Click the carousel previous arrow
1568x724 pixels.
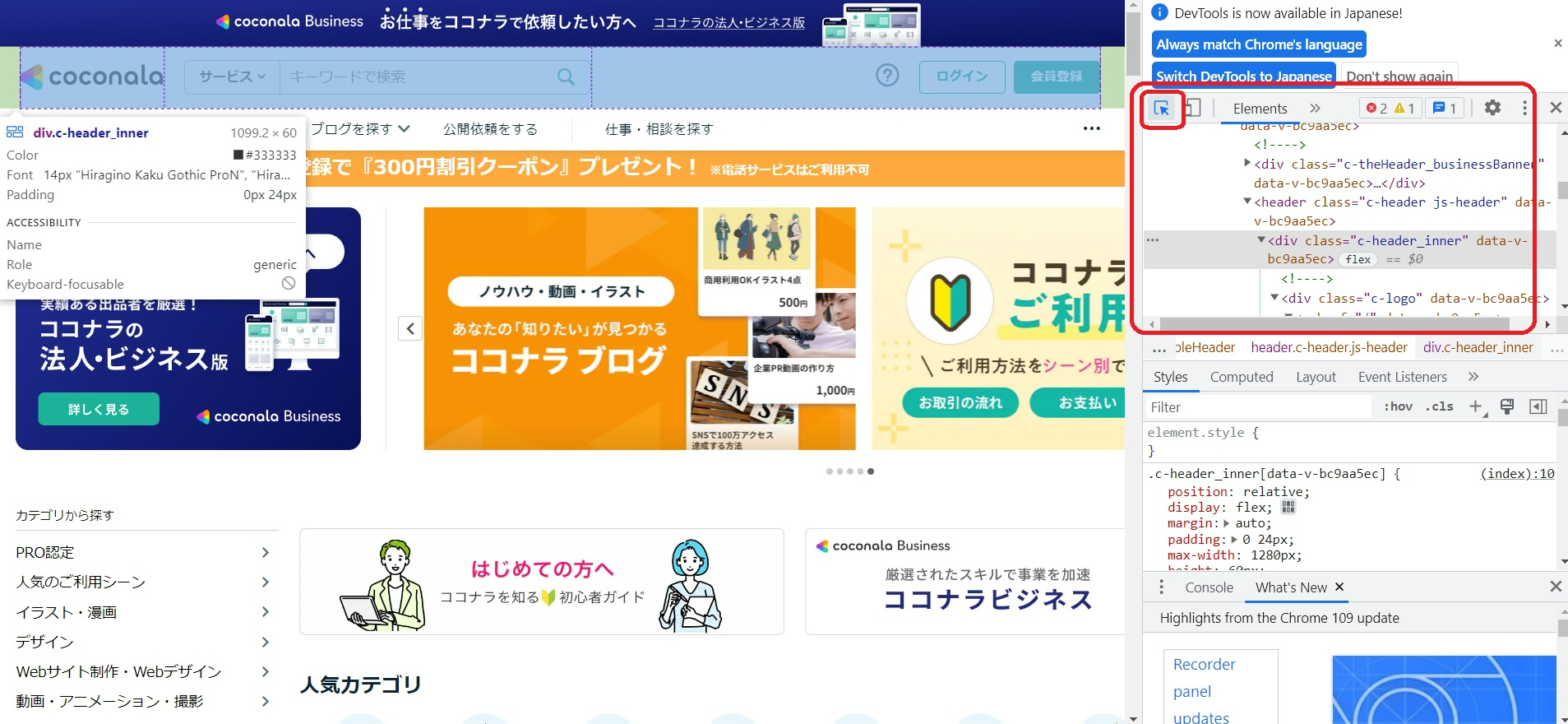[x=410, y=328]
